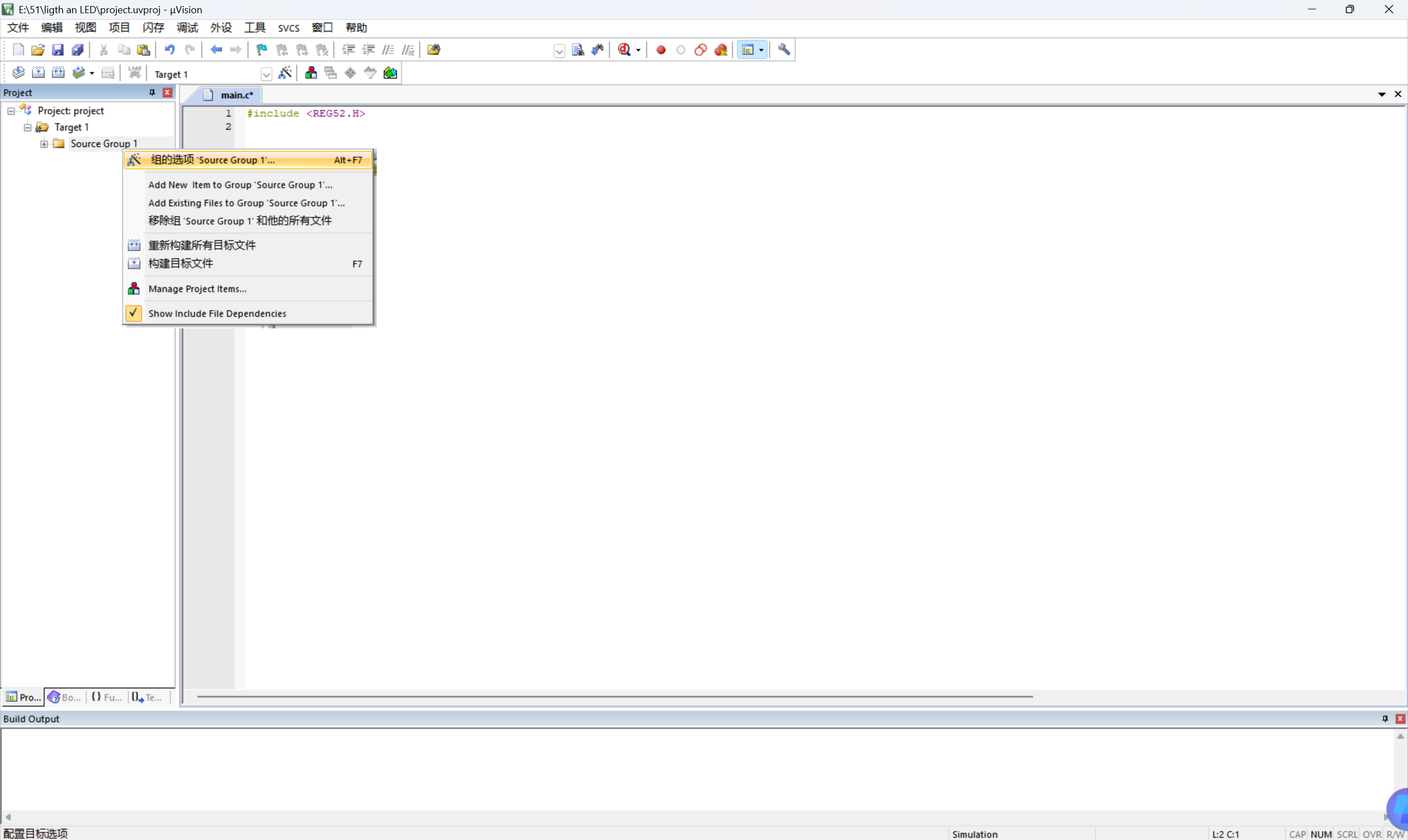
Task: Toggle bookmark with blue flag icon
Action: tap(261, 50)
